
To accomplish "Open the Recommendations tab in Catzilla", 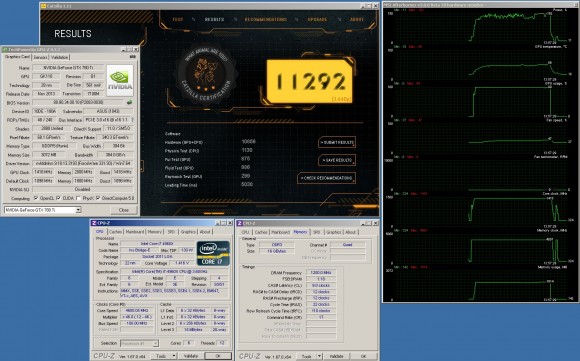I will 266,19.
